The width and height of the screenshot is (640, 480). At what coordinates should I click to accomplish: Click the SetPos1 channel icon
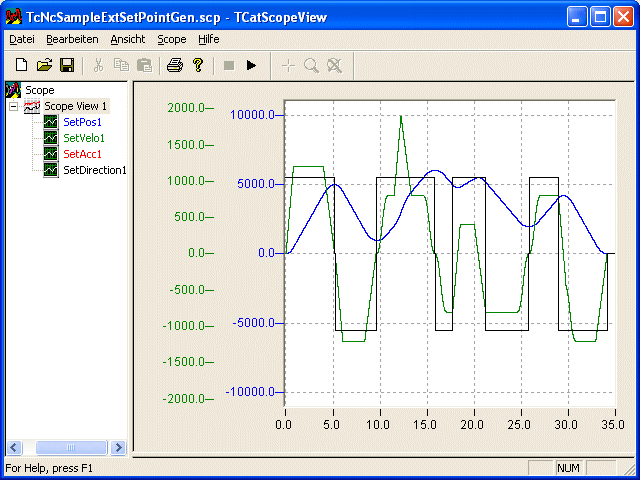coord(51,122)
